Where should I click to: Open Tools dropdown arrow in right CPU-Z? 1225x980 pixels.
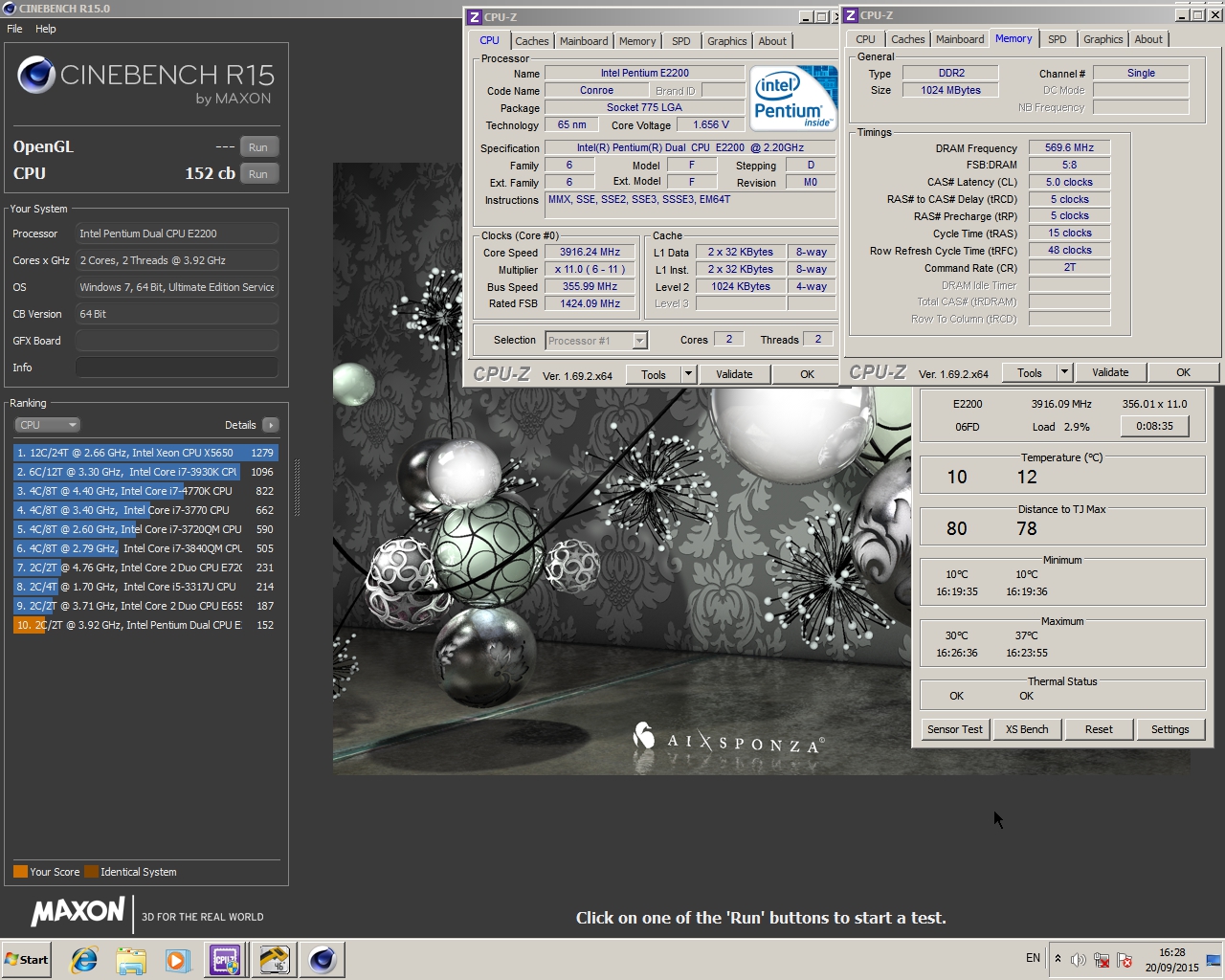[x=1064, y=373]
